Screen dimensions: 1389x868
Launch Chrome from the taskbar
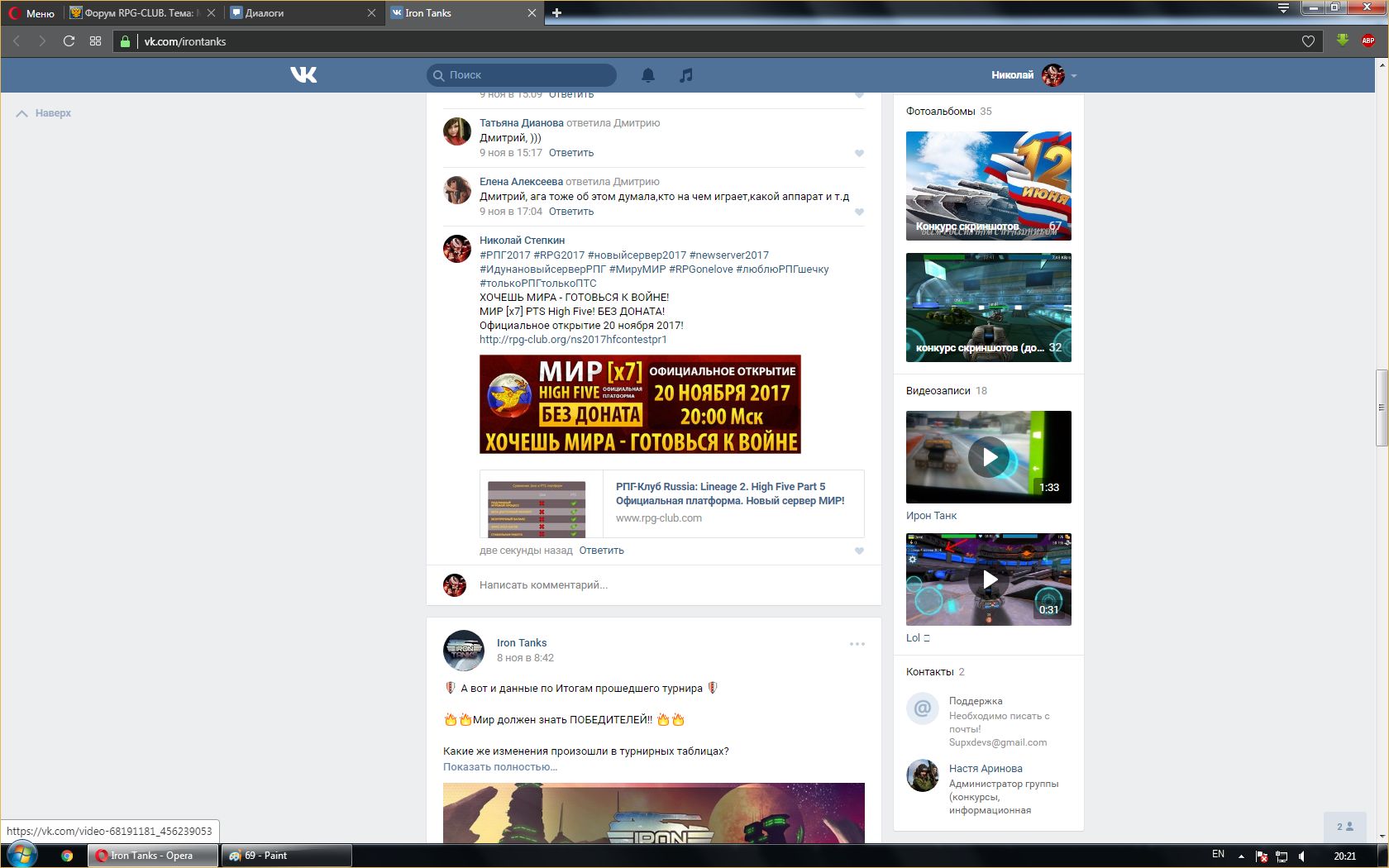(x=67, y=856)
